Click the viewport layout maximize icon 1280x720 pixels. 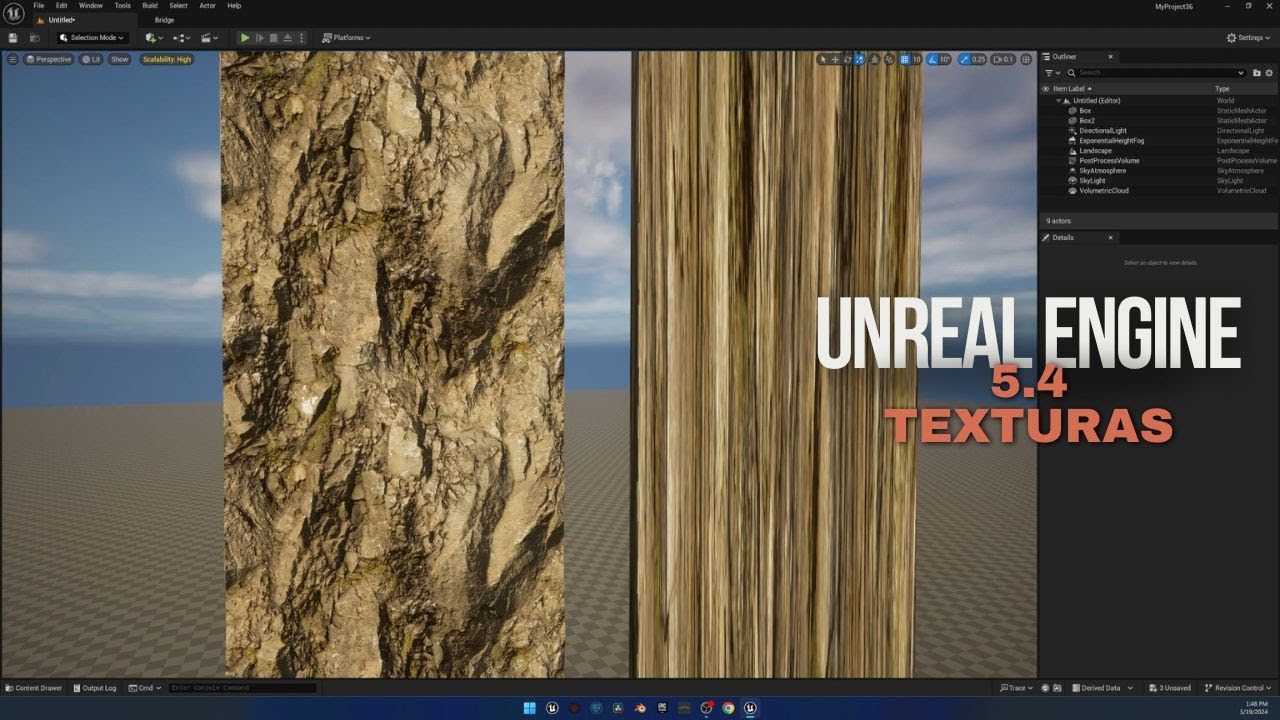(1026, 59)
